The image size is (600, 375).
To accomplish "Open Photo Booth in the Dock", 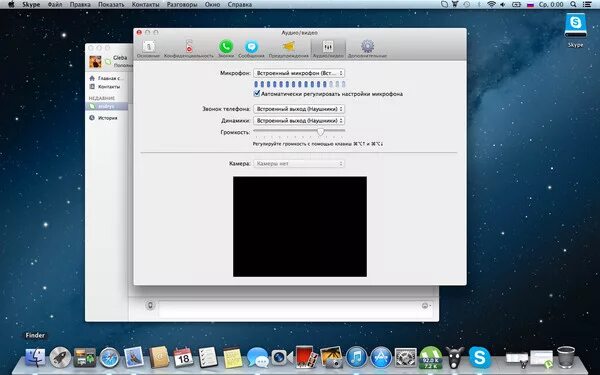I will (x=307, y=357).
